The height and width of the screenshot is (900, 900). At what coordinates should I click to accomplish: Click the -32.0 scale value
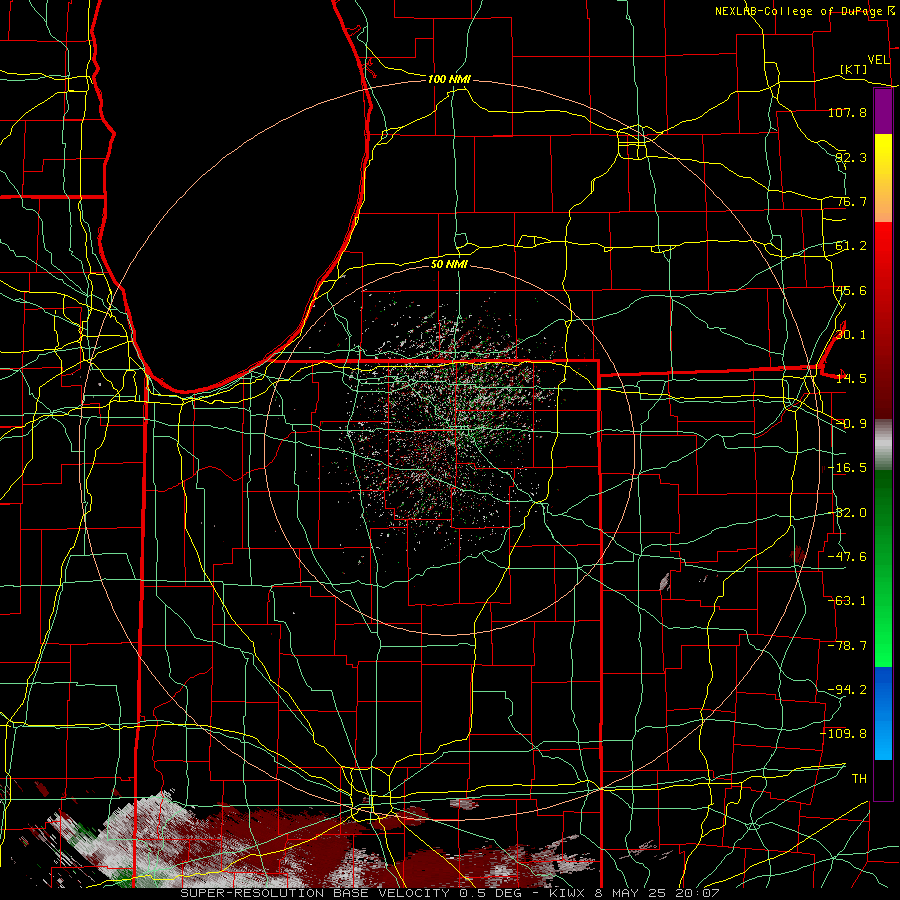(x=847, y=513)
